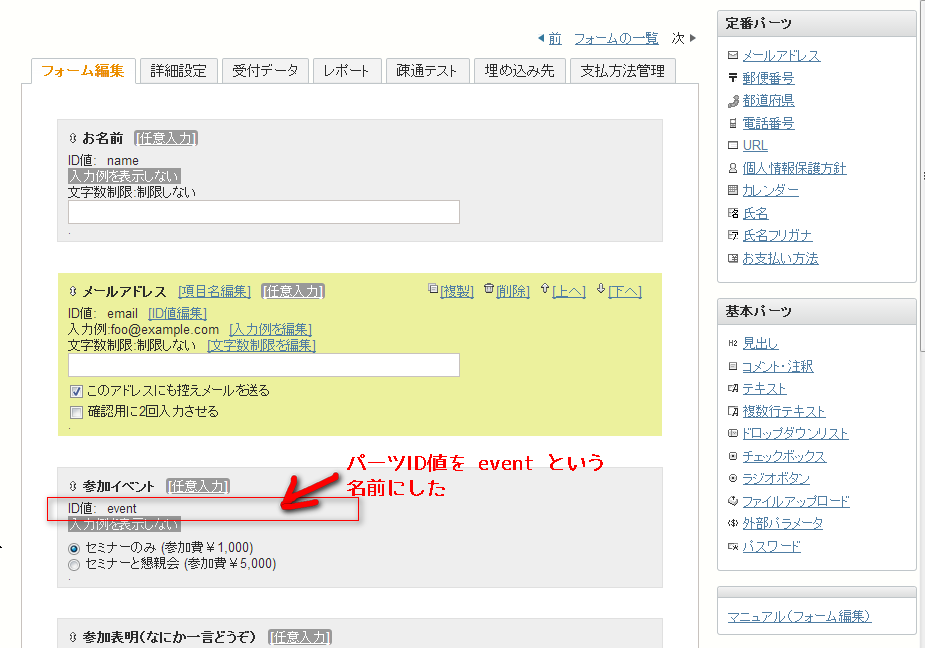925x648 pixels.
Task: Move mail address field down with 下へ
Action: coord(624,291)
